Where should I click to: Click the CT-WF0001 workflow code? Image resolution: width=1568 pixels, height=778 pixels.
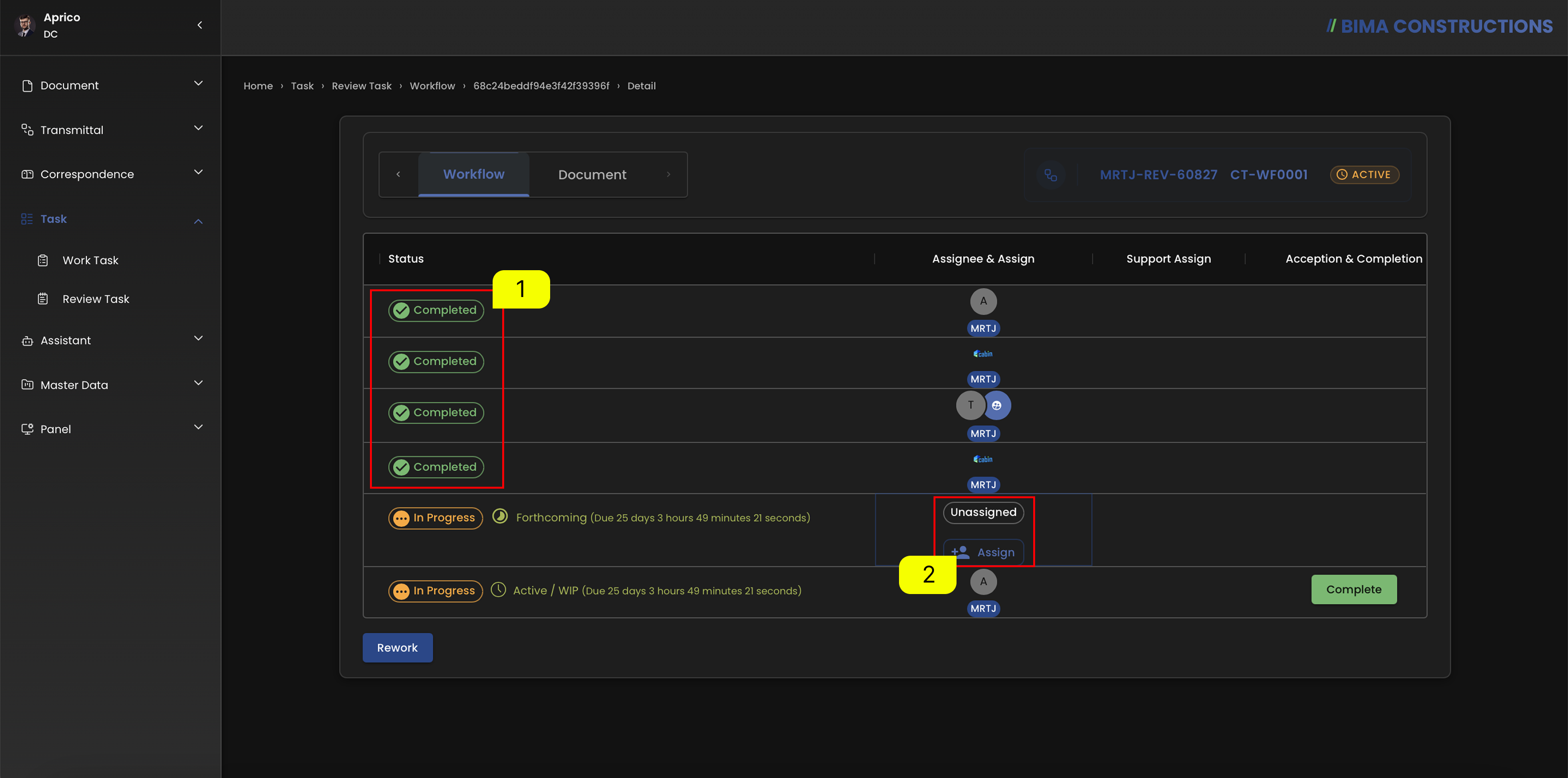(1268, 174)
